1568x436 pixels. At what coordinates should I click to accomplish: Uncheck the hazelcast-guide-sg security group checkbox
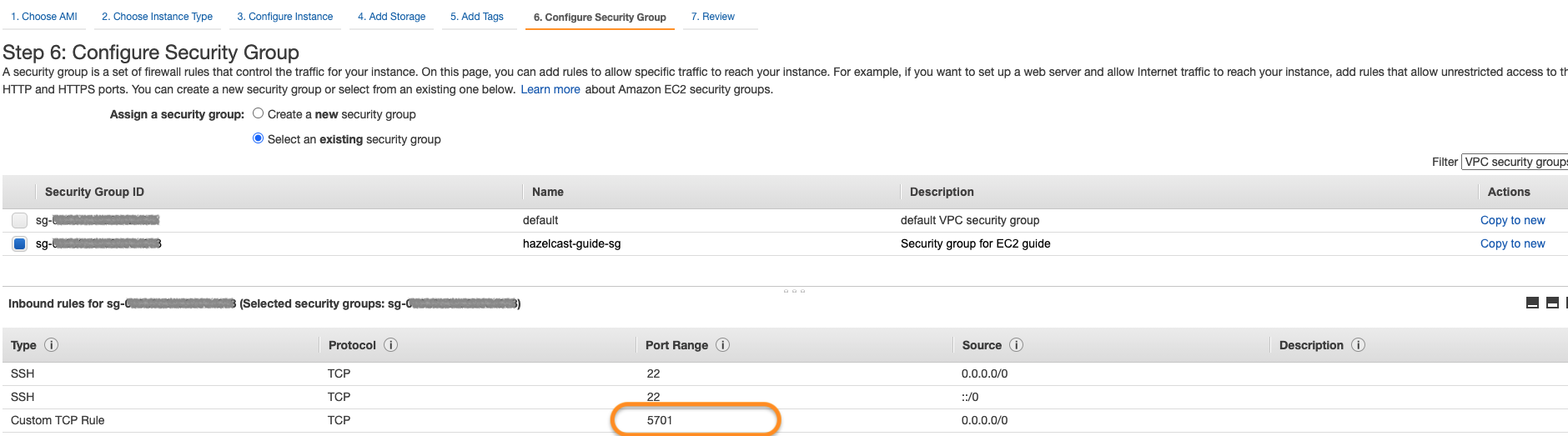[x=20, y=243]
